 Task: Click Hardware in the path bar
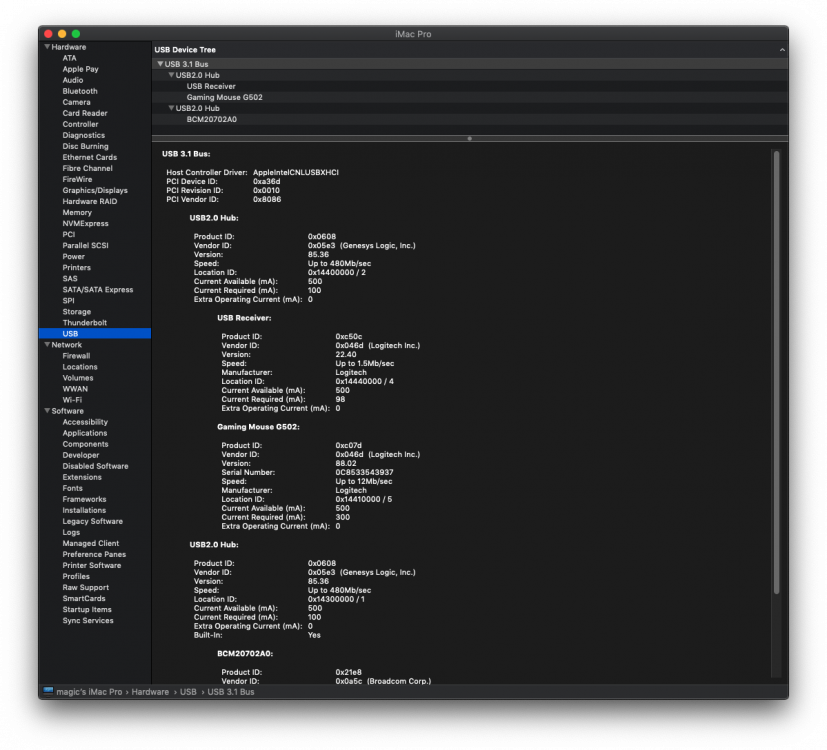click(x=150, y=691)
